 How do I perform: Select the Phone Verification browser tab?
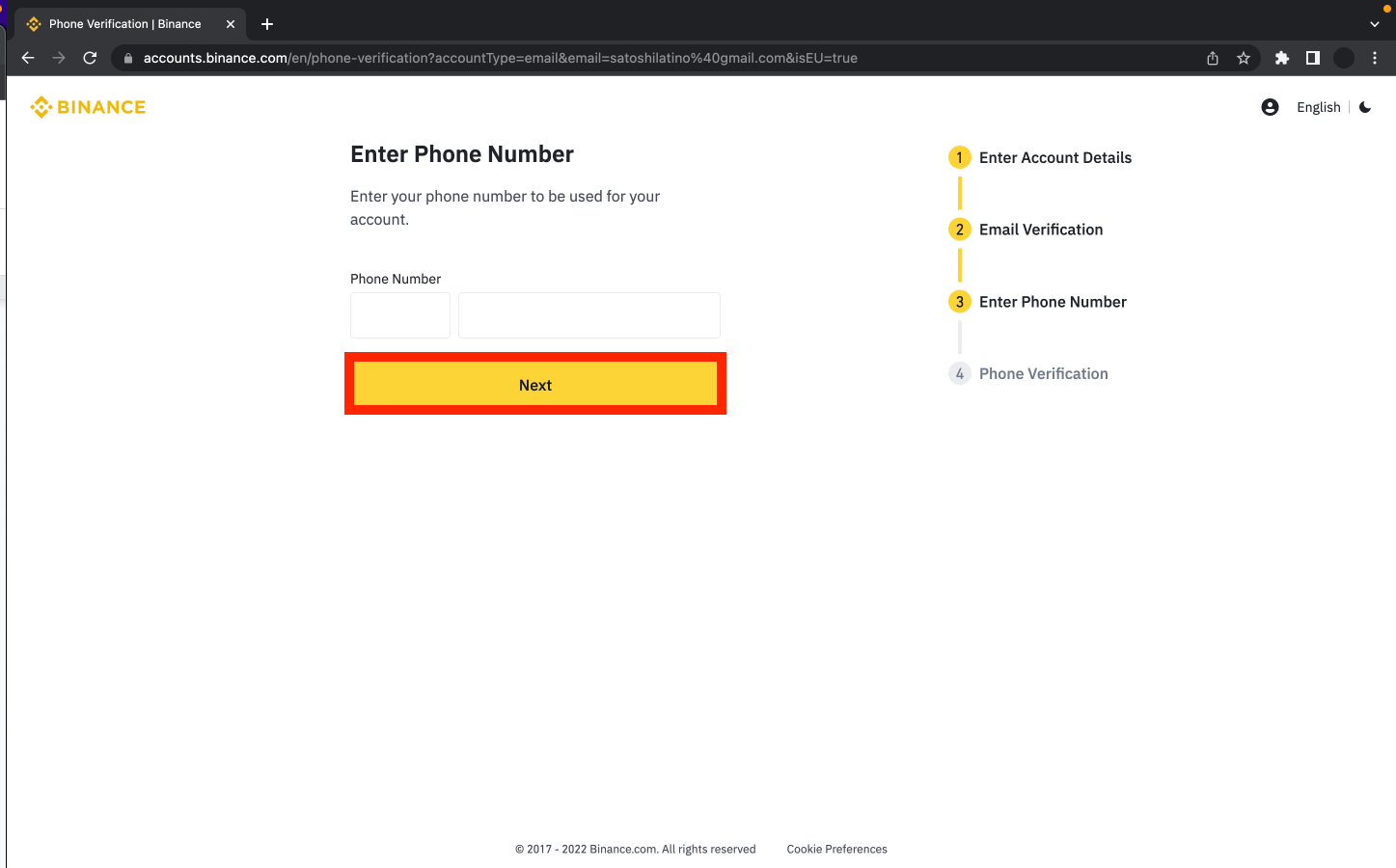coord(125,24)
